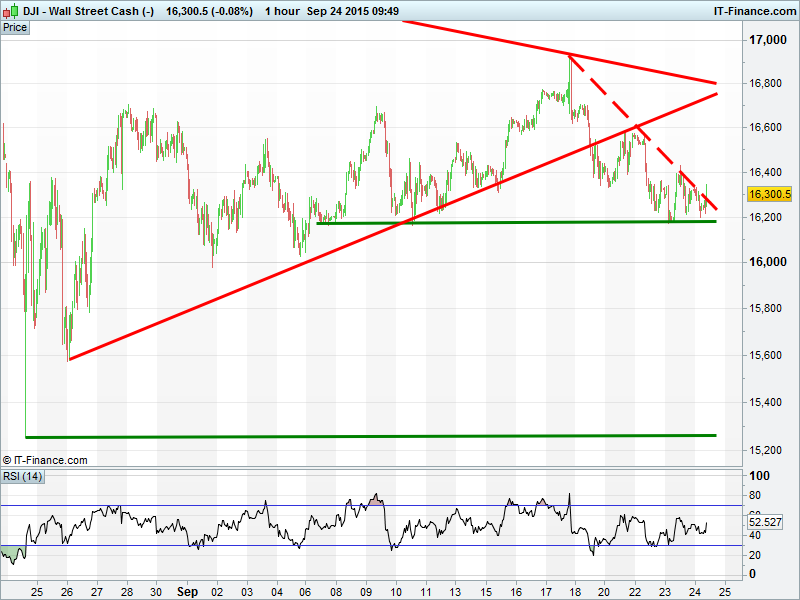Click the Price panel label
The image size is (800, 600).
tap(15, 27)
